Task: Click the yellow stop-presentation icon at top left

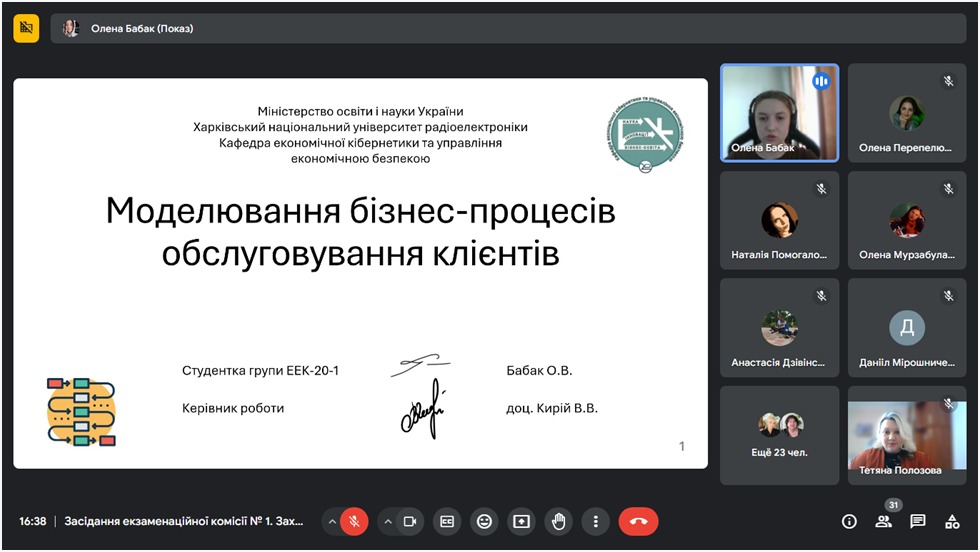Action: (x=26, y=28)
